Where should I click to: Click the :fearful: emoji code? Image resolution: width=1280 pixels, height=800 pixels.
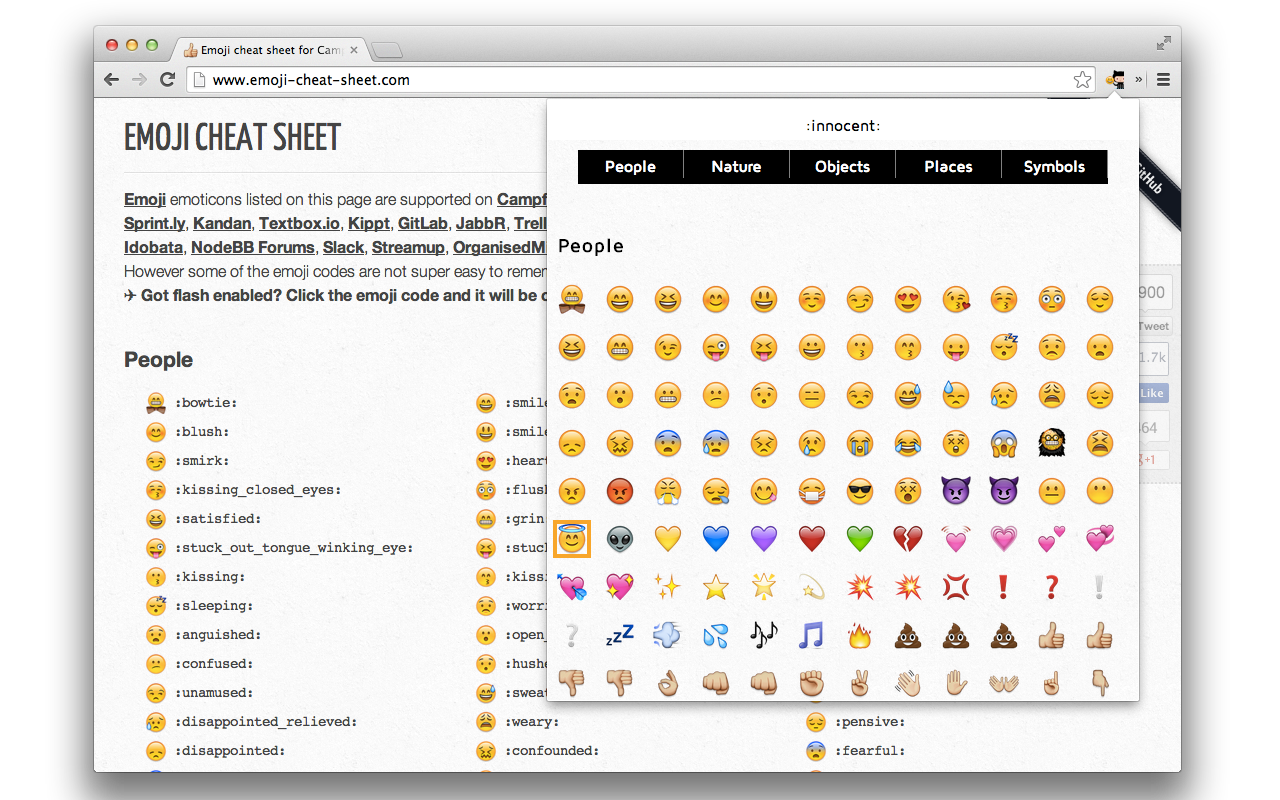pos(870,751)
